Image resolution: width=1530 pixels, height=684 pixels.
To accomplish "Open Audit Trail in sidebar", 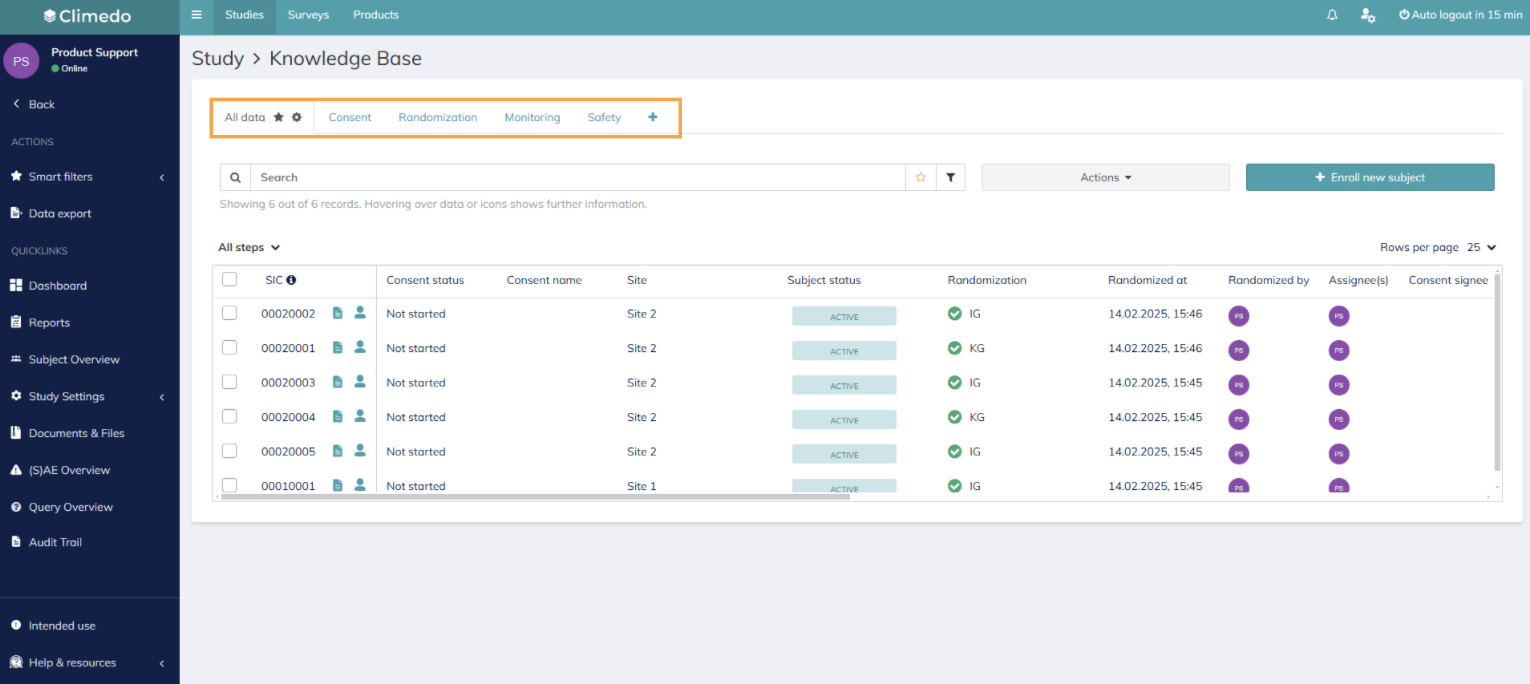I will pyautogui.click(x=55, y=542).
